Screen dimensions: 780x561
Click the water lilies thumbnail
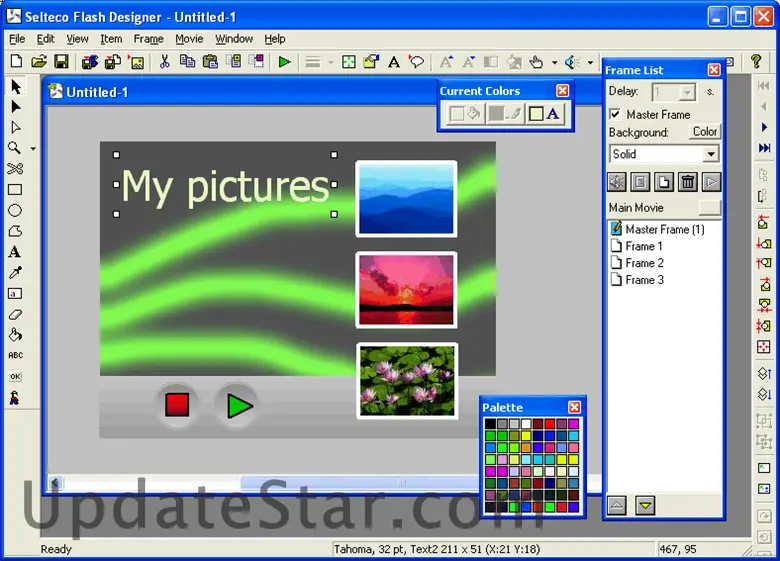(406, 380)
